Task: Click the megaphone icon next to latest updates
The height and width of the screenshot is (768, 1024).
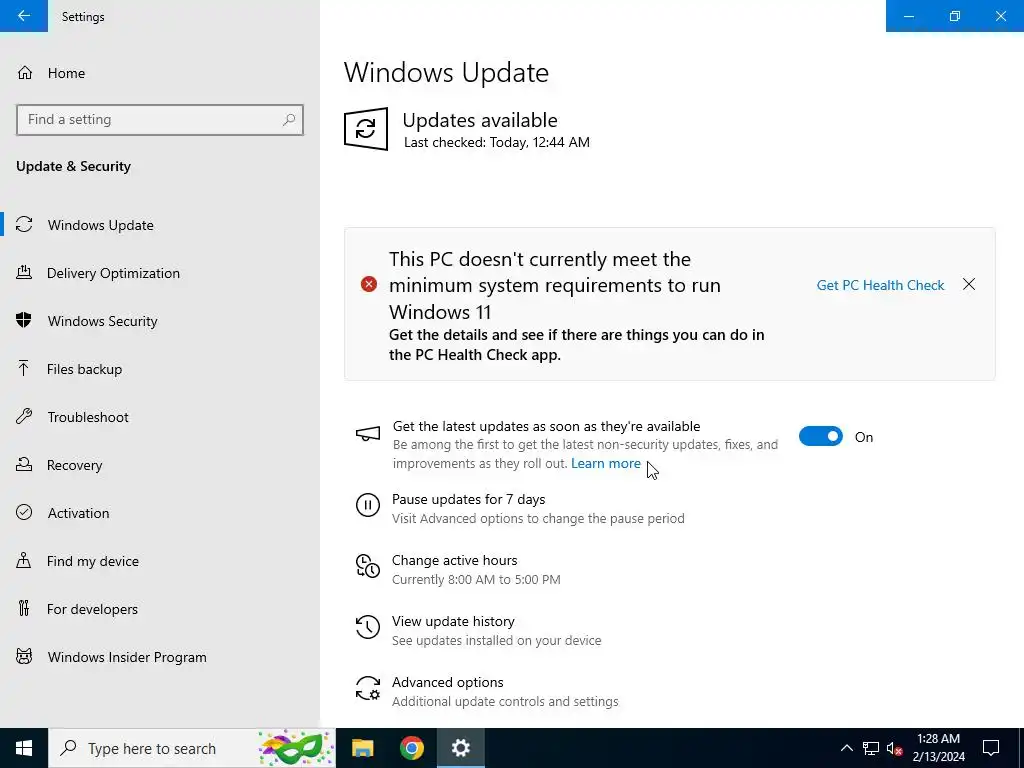Action: [x=368, y=434]
